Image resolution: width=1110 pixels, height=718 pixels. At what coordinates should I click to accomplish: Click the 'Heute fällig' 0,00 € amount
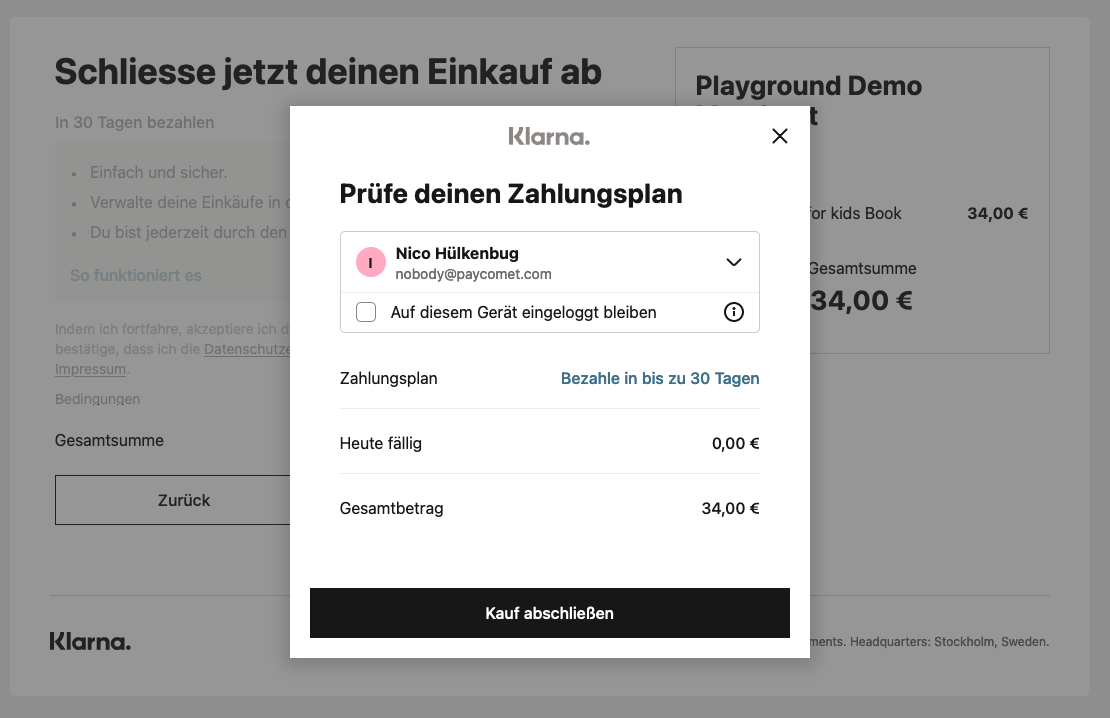(736, 443)
